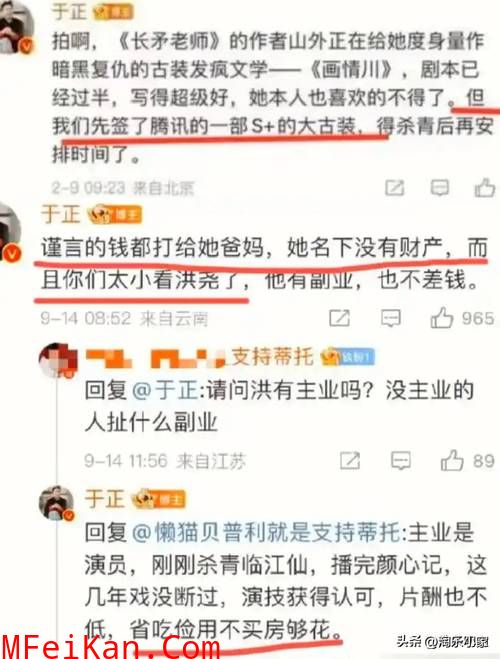Like the reply with 89 likes

(x=452, y=460)
